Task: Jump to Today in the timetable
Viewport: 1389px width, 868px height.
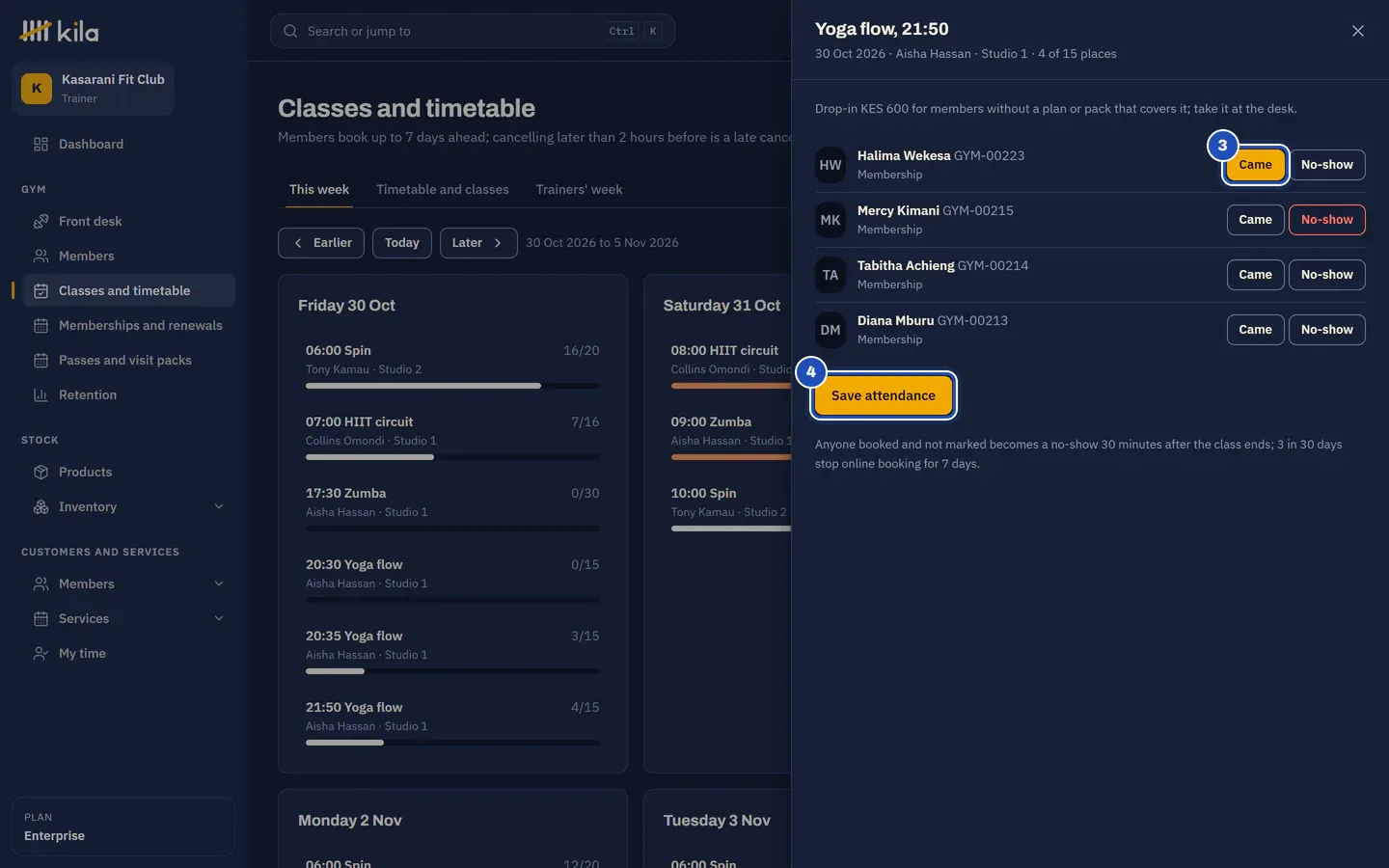Action: (x=402, y=243)
